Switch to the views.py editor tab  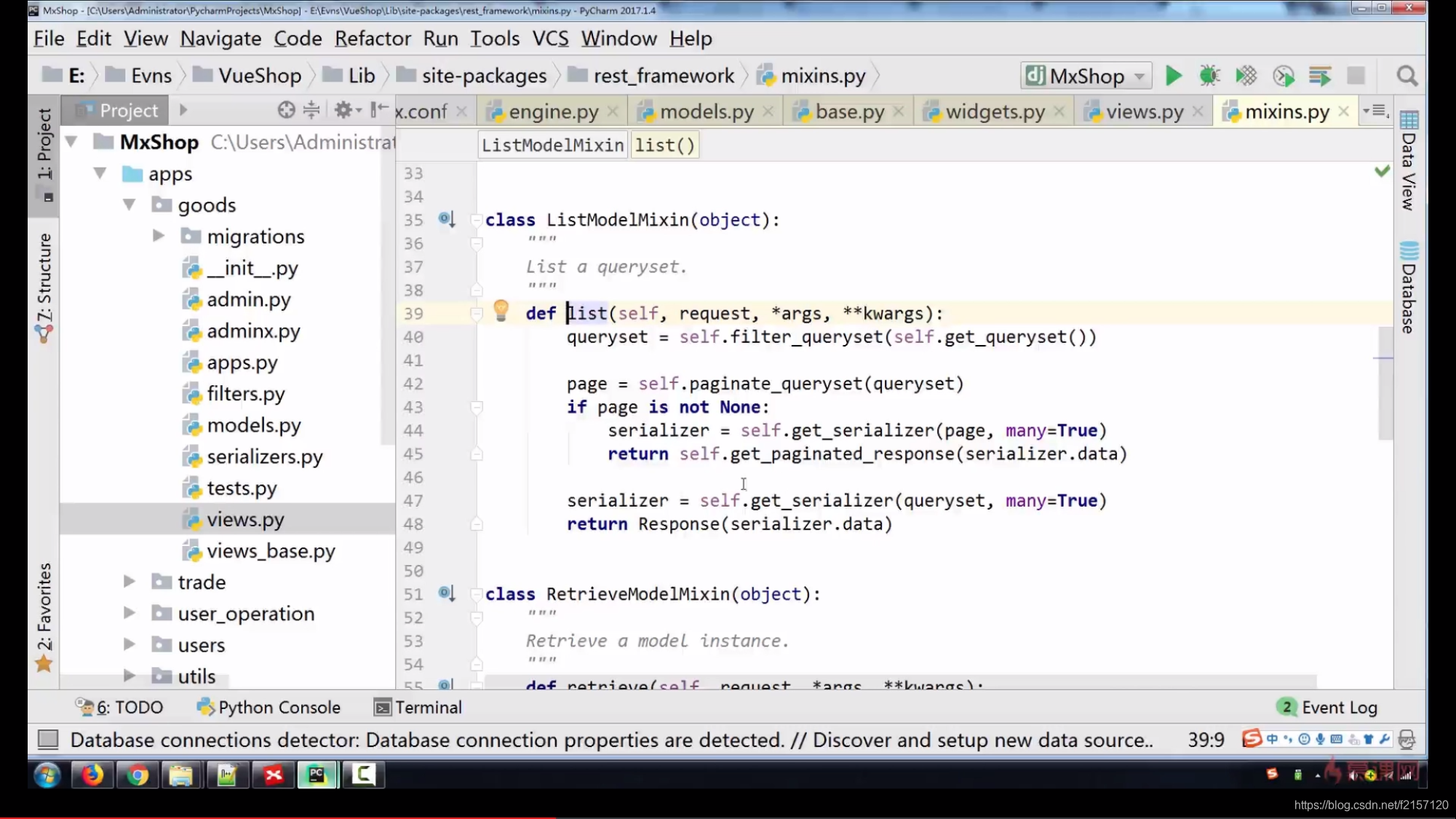pos(1144,111)
